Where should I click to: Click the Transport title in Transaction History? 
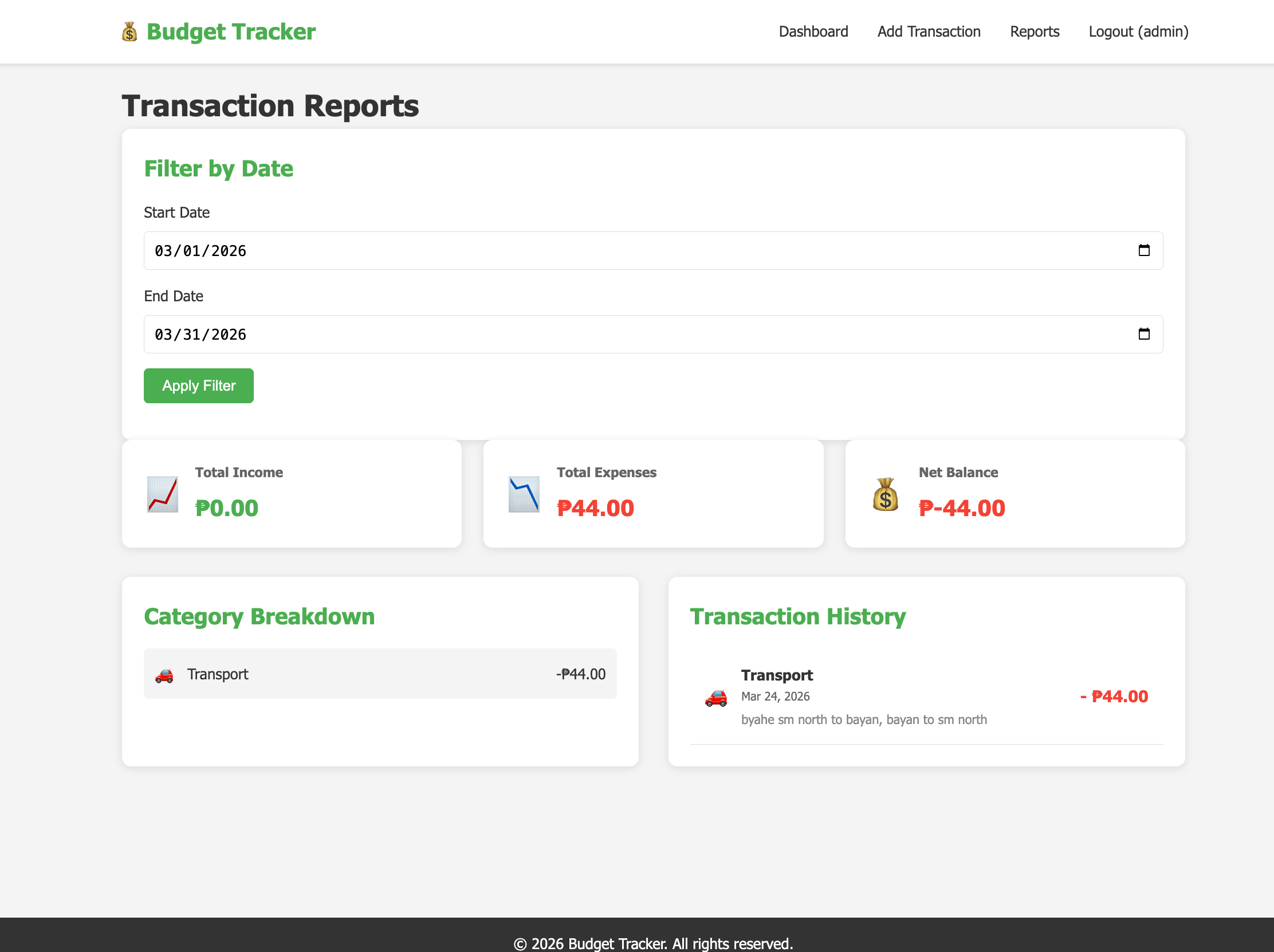[x=776, y=675]
